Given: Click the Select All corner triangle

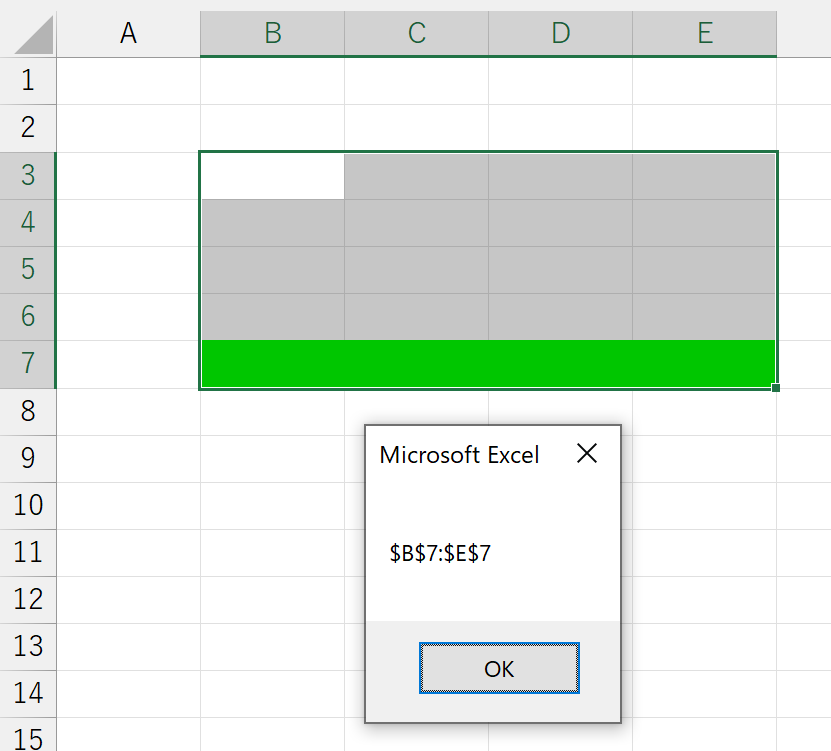Looking at the screenshot, I should (28, 34).
